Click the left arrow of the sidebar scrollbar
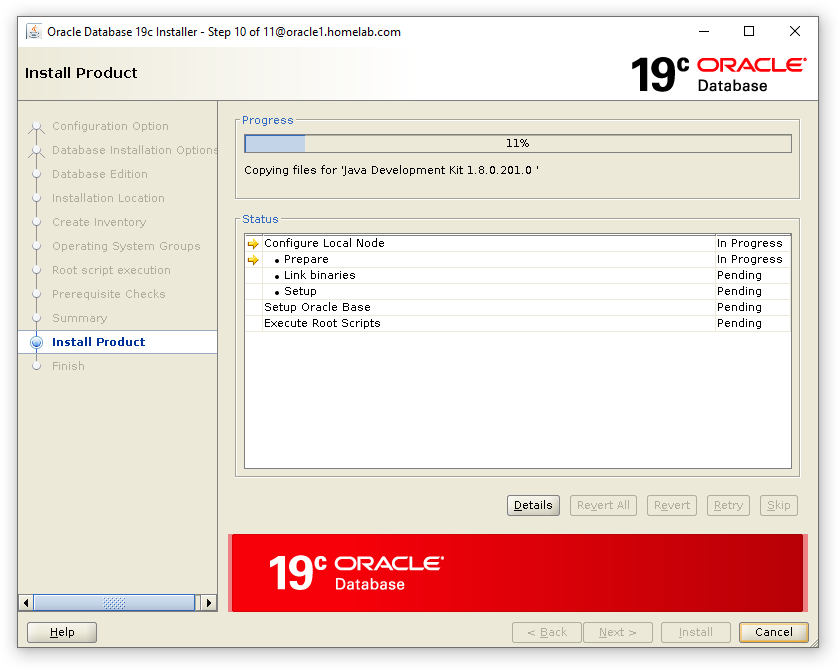This screenshot has width=840, height=670. pos(27,603)
